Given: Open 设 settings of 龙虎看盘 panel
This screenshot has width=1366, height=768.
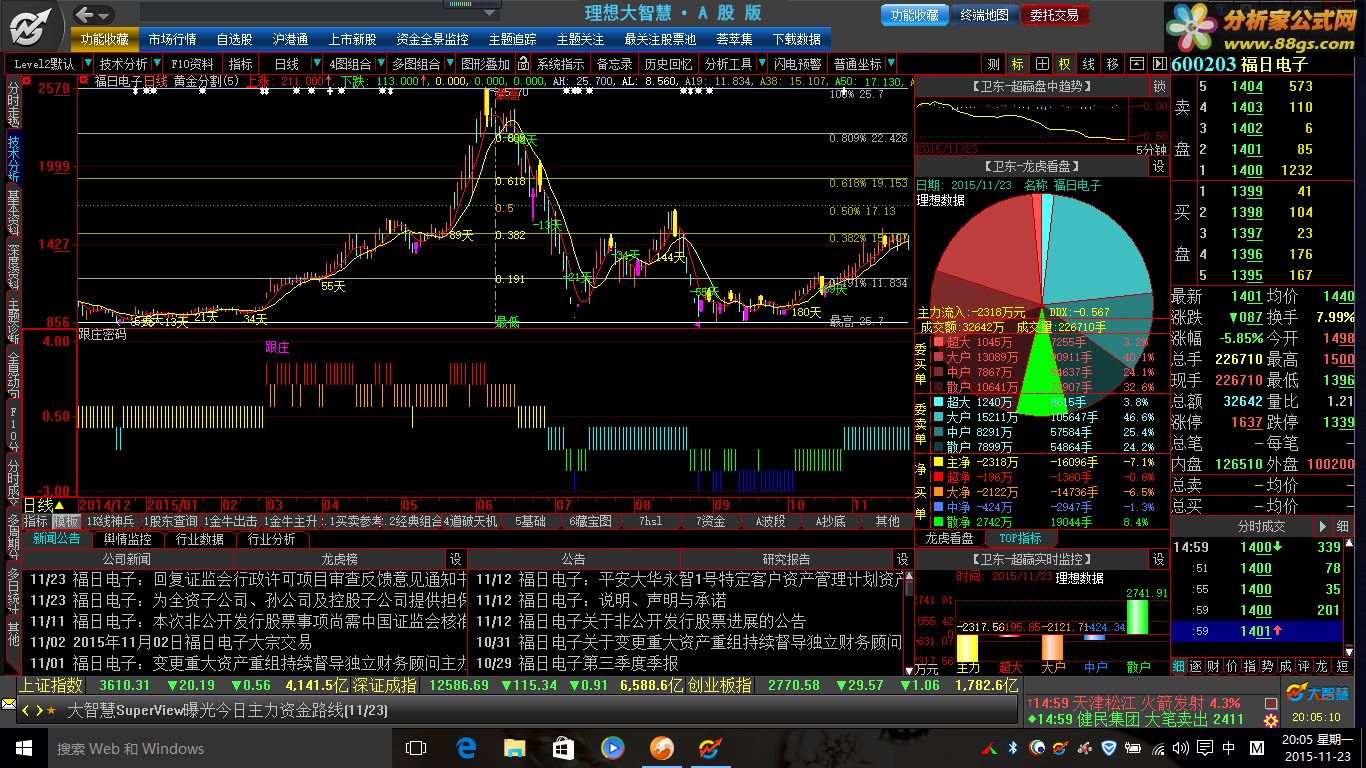Looking at the screenshot, I should click(1159, 167).
